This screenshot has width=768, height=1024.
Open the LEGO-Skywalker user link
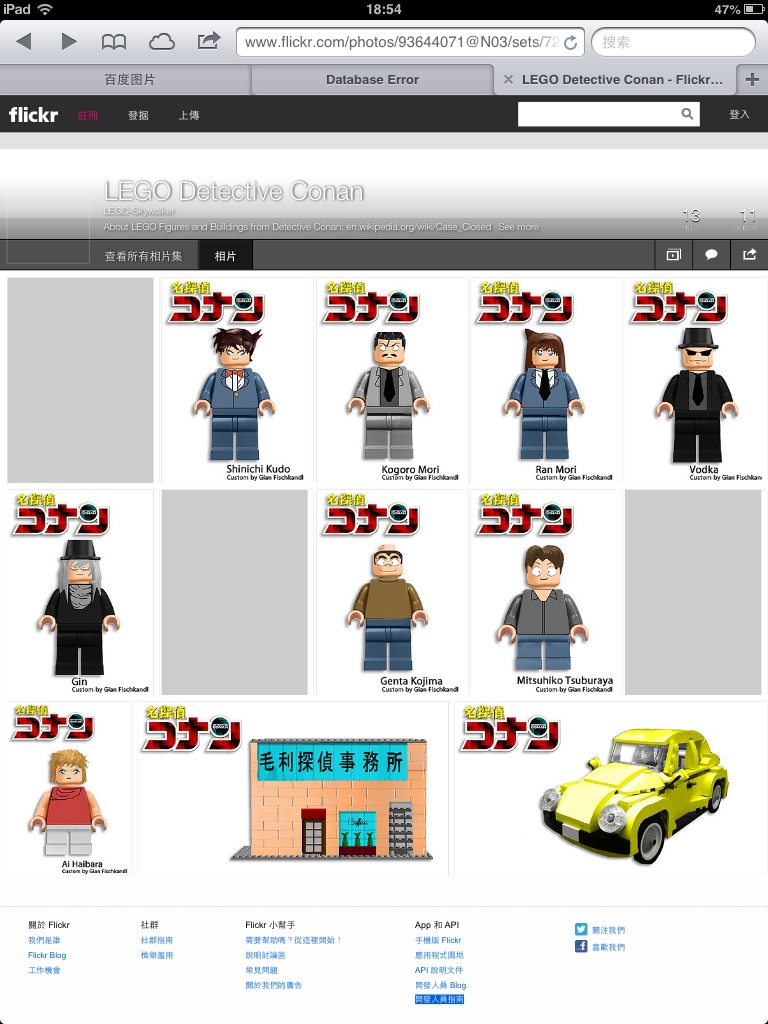139,211
